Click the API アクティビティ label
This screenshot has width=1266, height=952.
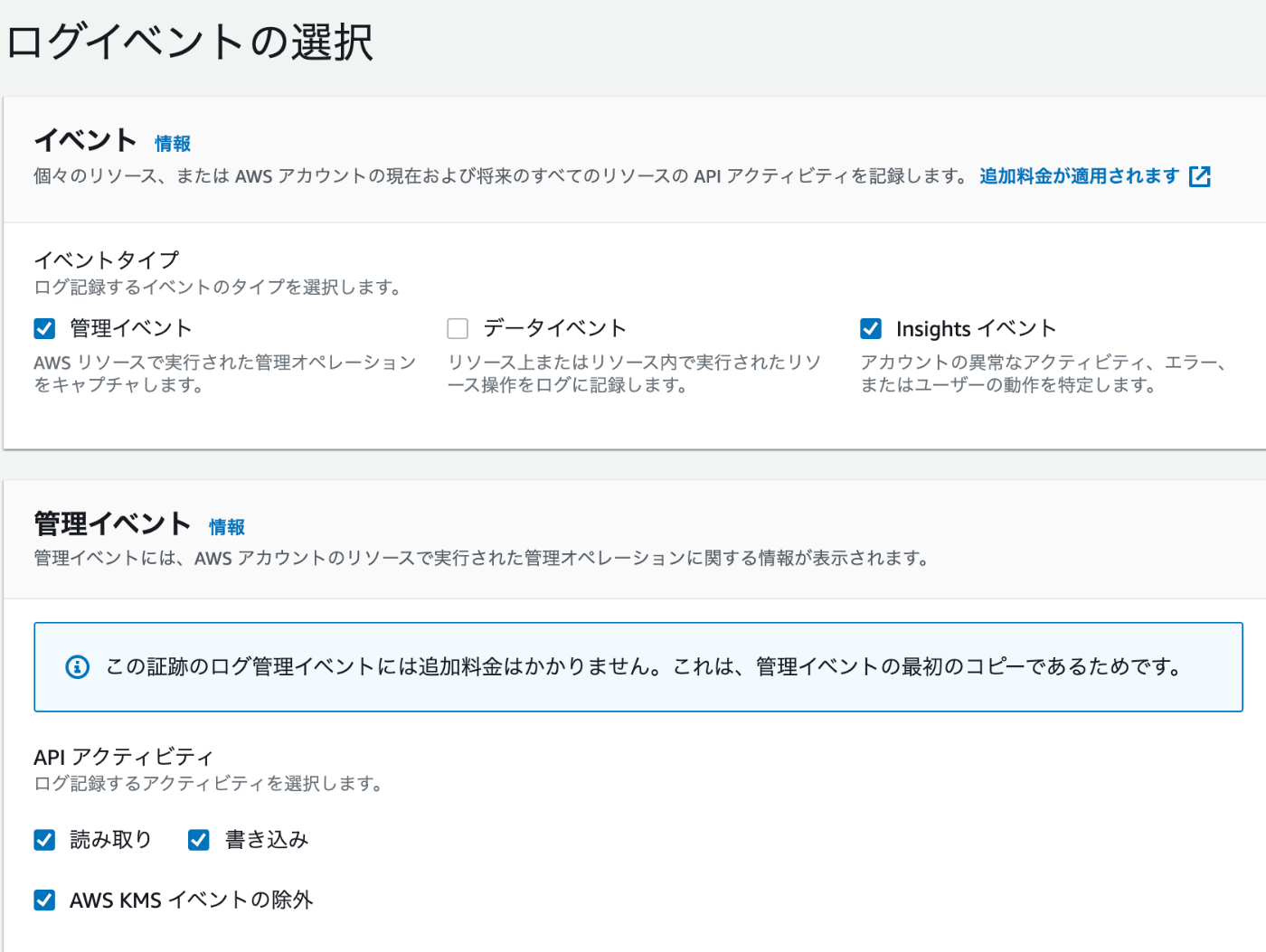(124, 757)
